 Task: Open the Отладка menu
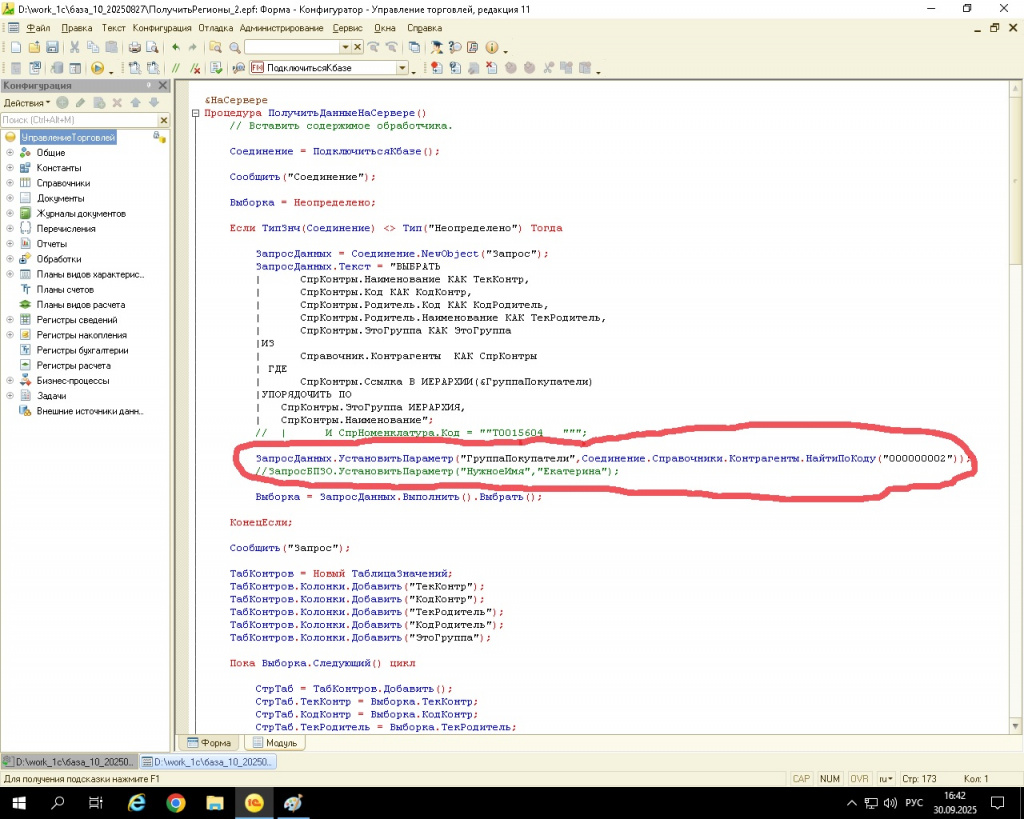click(216, 28)
